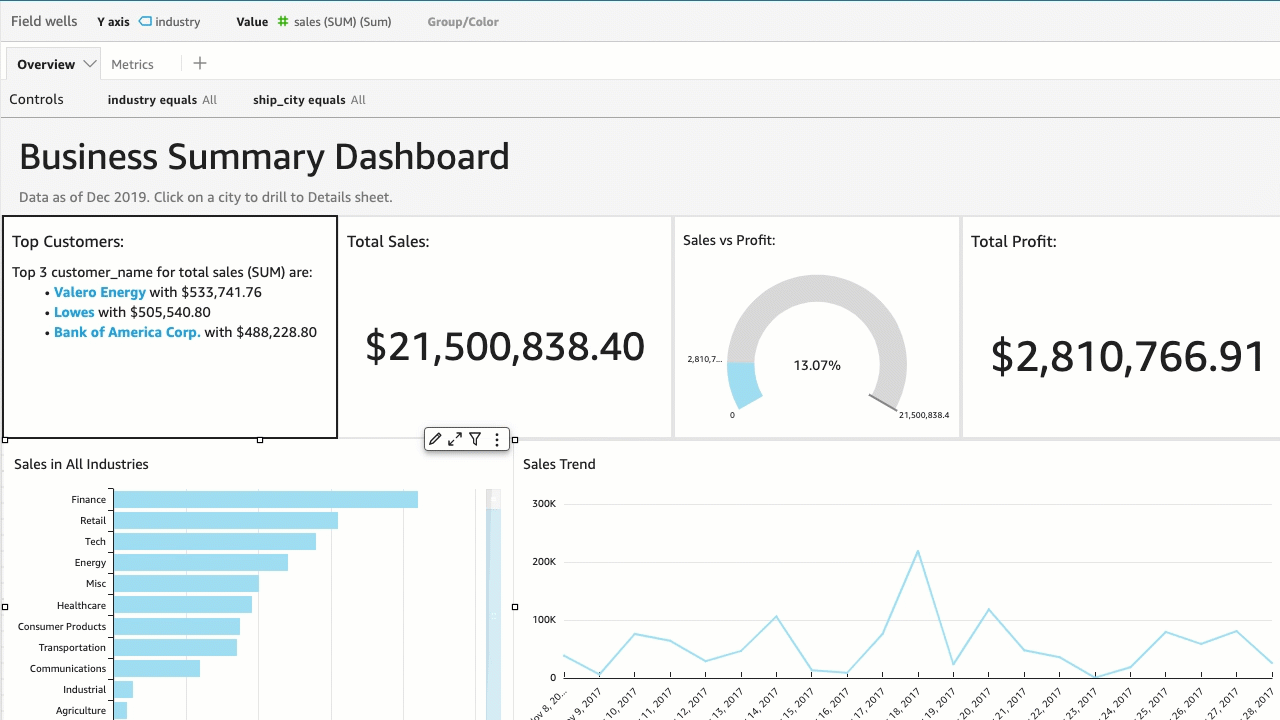Screen dimensions: 1280x720
Task: Open the three-dot visual options menu
Action: click(x=497, y=439)
